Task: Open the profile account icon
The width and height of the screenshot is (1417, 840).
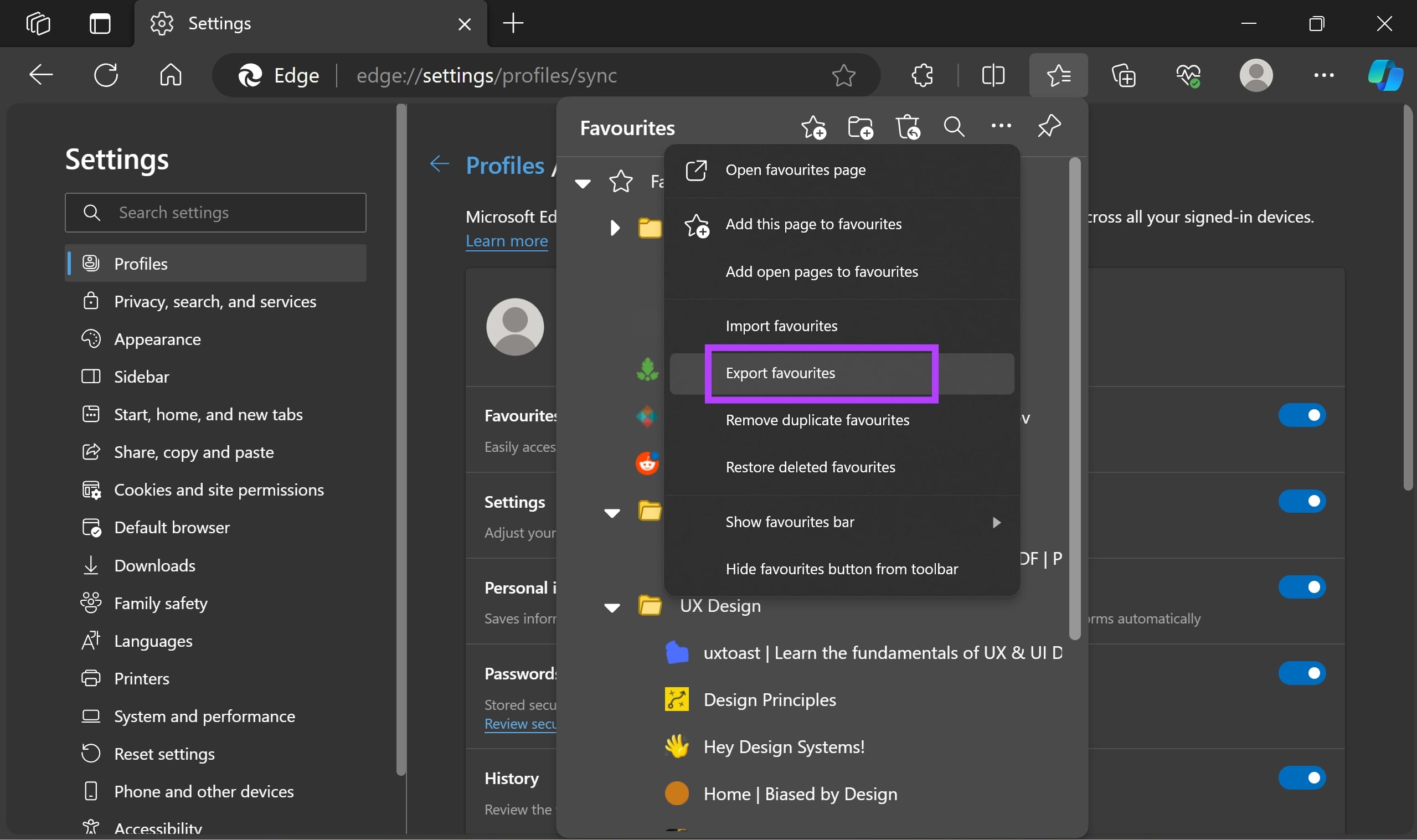Action: click(1256, 75)
